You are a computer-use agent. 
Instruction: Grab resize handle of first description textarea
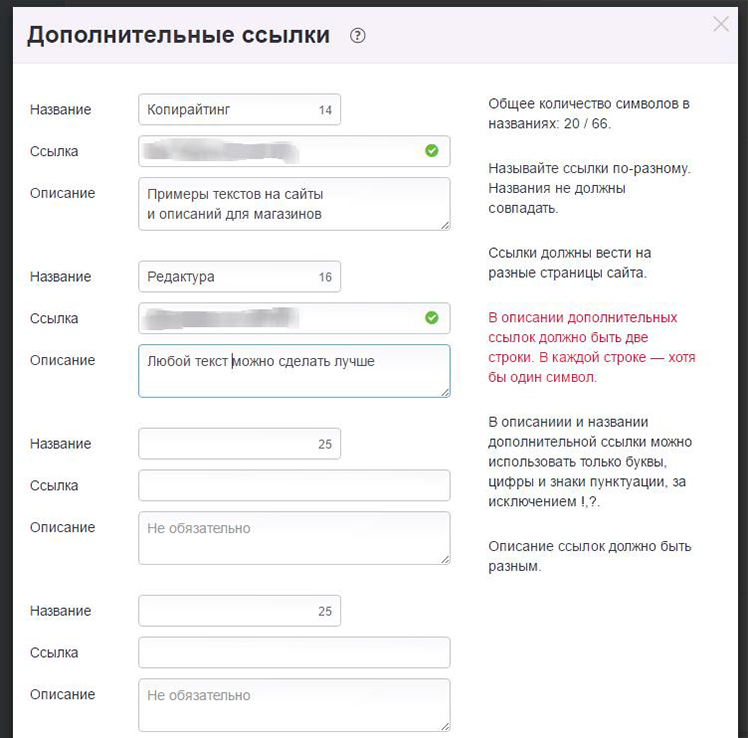click(445, 225)
